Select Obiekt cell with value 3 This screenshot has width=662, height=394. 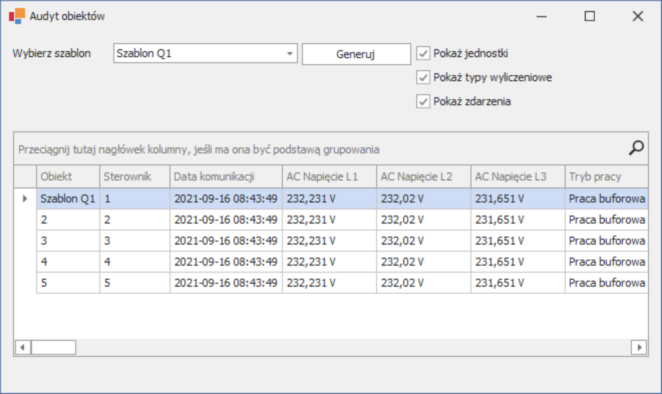pos(68,241)
